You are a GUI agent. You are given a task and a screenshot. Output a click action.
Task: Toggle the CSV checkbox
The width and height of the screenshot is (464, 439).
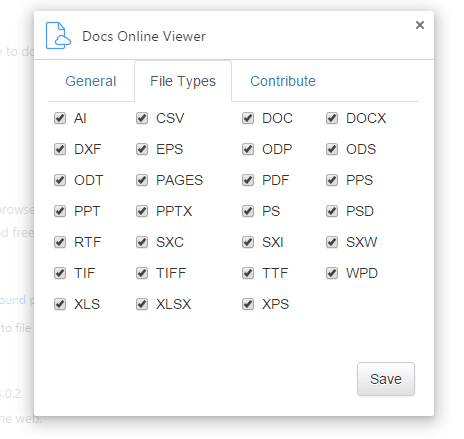[x=142, y=118]
